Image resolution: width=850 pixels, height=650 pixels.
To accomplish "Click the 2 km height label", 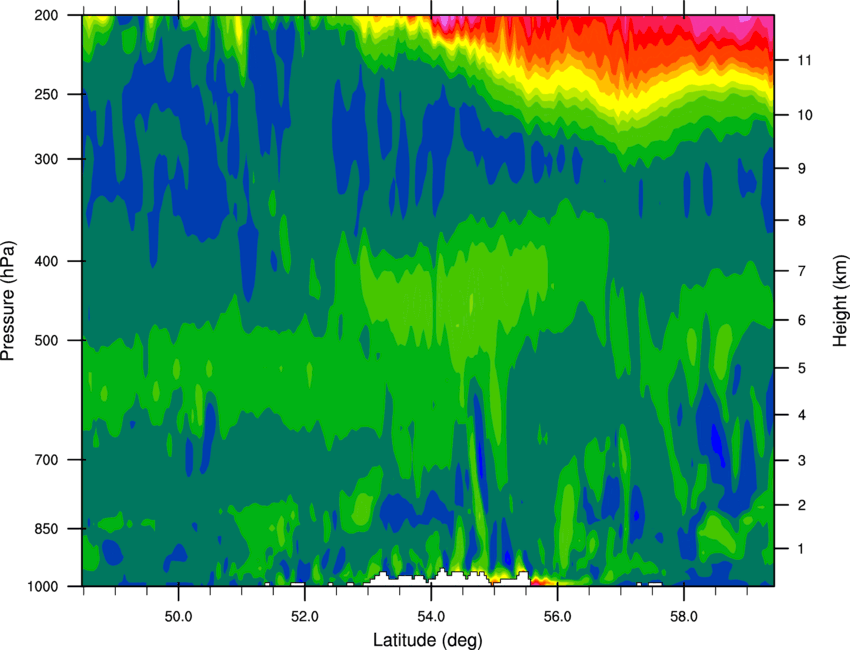I will tap(802, 505).
